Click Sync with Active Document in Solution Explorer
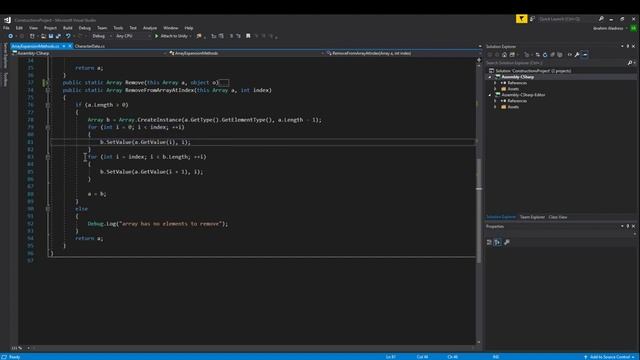The width and height of the screenshot is (640, 360). [538, 55]
